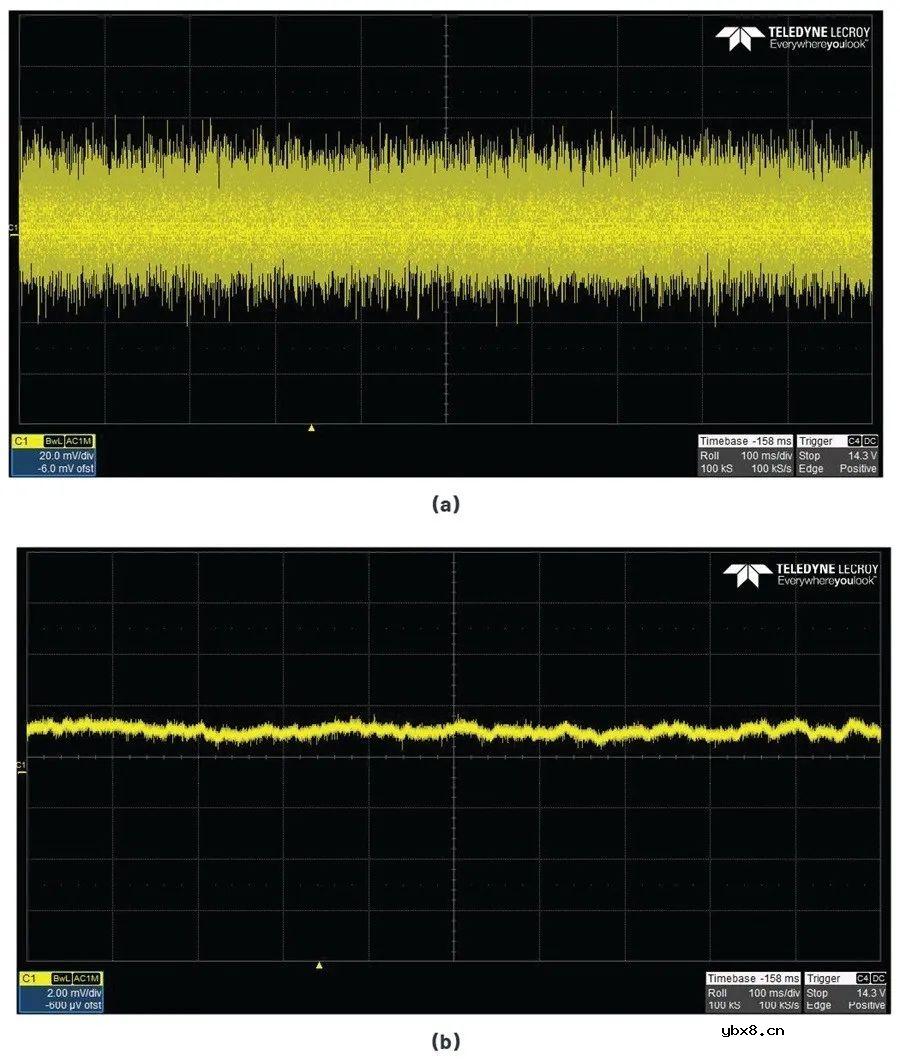This screenshot has width=900, height=1061.
Task: Open the Timebase -158 ms descriptor in top scope
Action: click(745, 455)
